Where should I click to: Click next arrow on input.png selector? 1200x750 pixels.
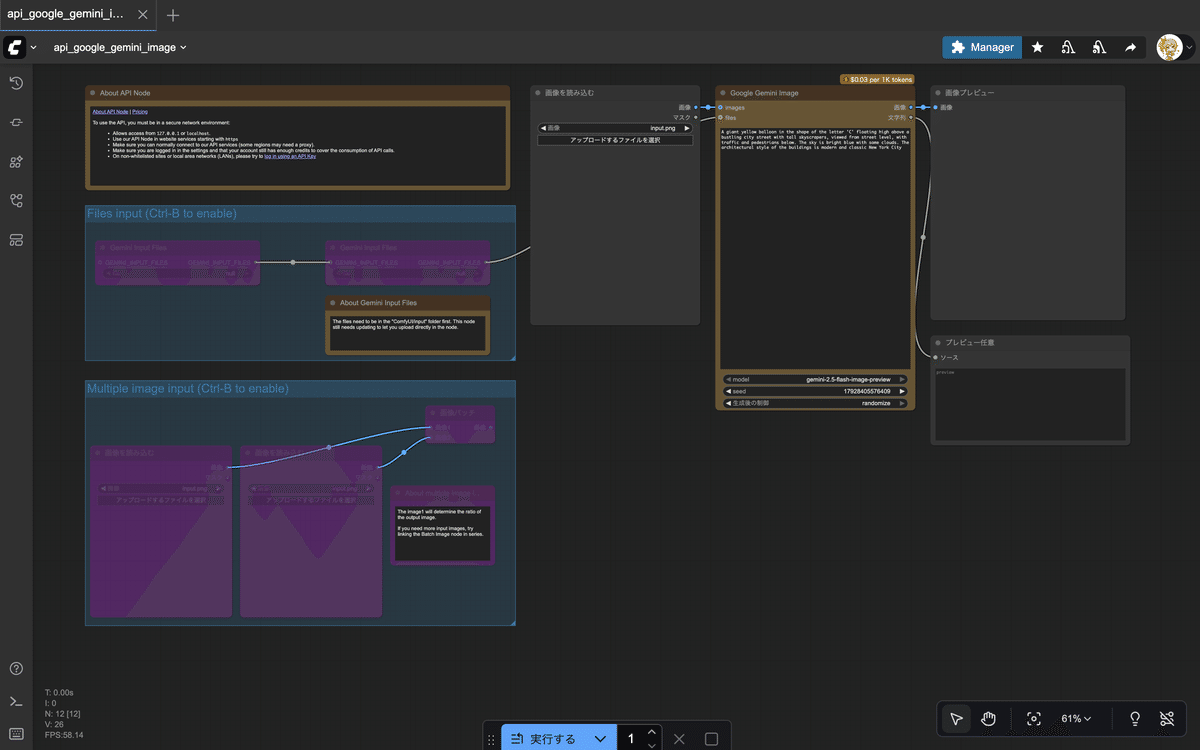686,128
